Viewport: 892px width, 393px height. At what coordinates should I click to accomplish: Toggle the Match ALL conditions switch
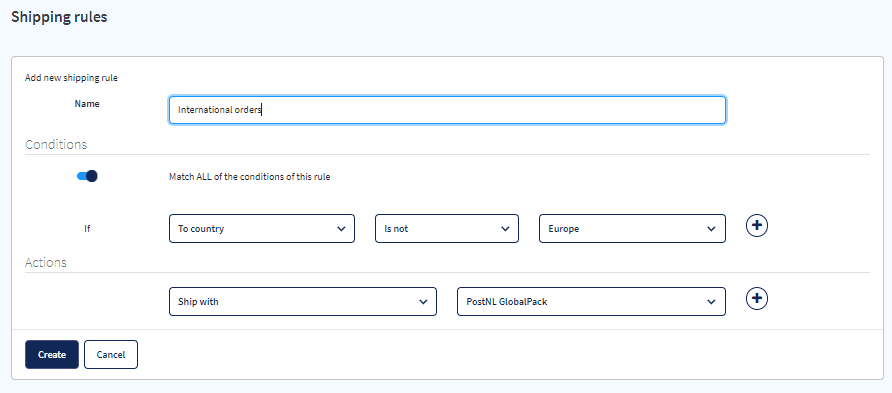(x=87, y=176)
